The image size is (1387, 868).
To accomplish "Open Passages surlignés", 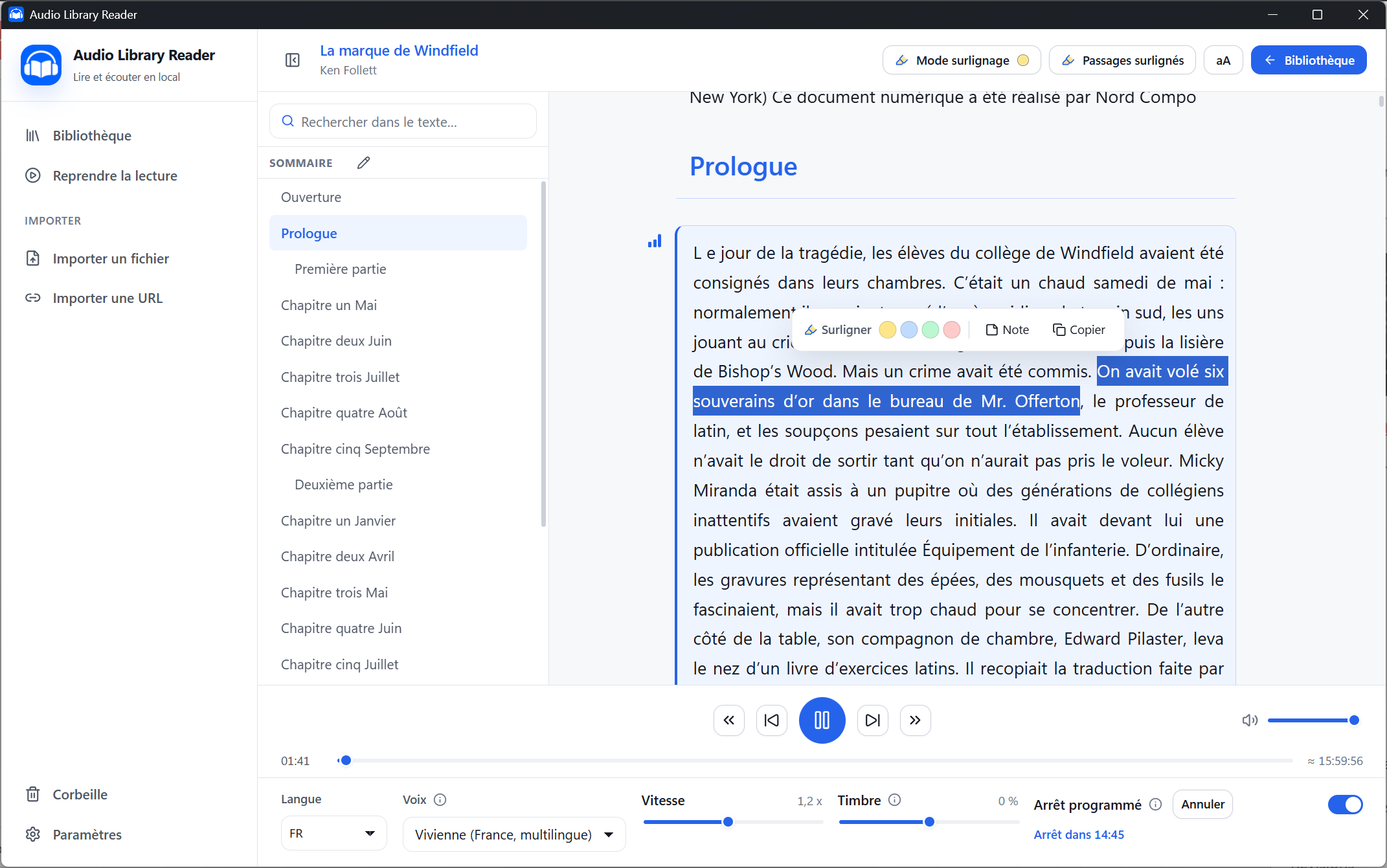I will [x=1123, y=60].
